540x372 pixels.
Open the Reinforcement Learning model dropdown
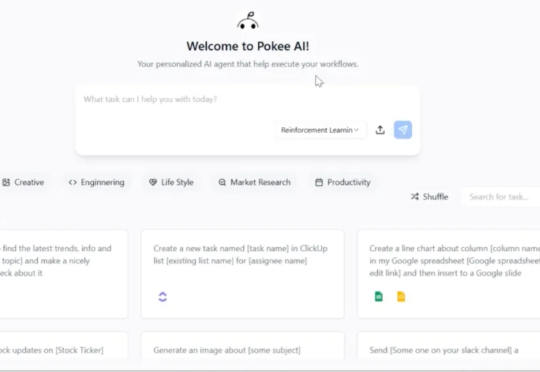coord(320,130)
